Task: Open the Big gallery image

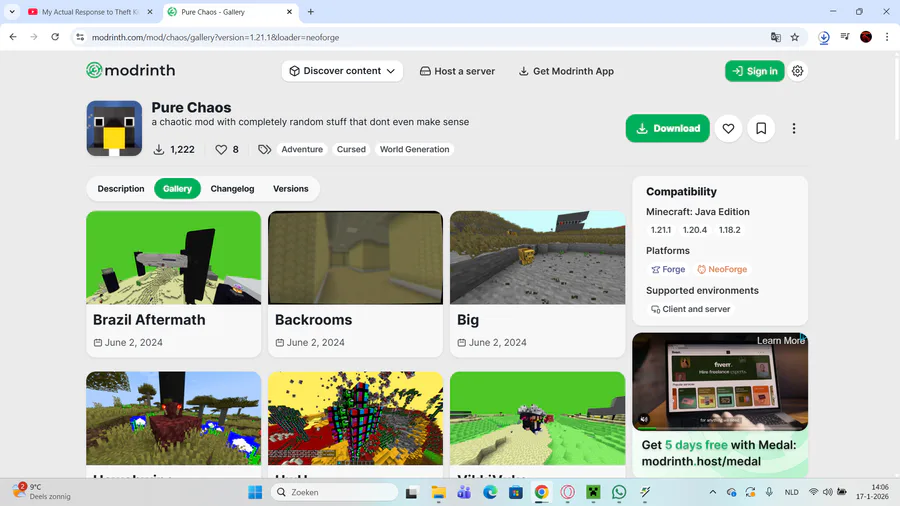Action: (x=537, y=258)
